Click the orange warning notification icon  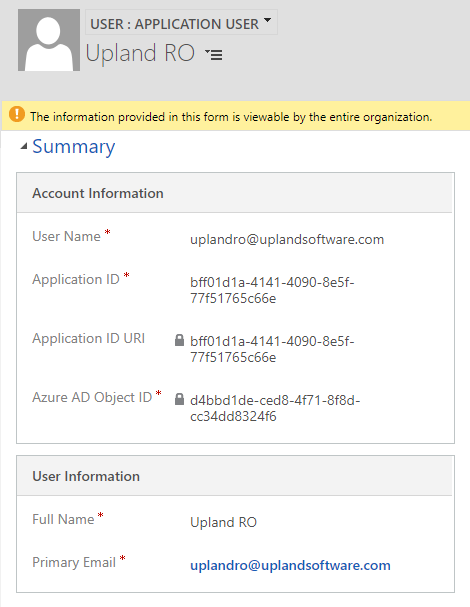pyautogui.click(x=17, y=115)
